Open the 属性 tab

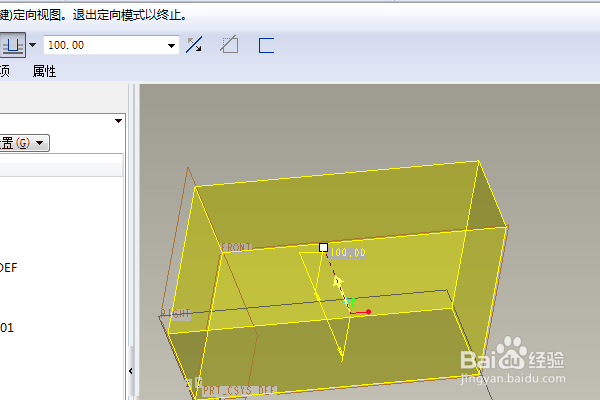pyautogui.click(x=44, y=71)
